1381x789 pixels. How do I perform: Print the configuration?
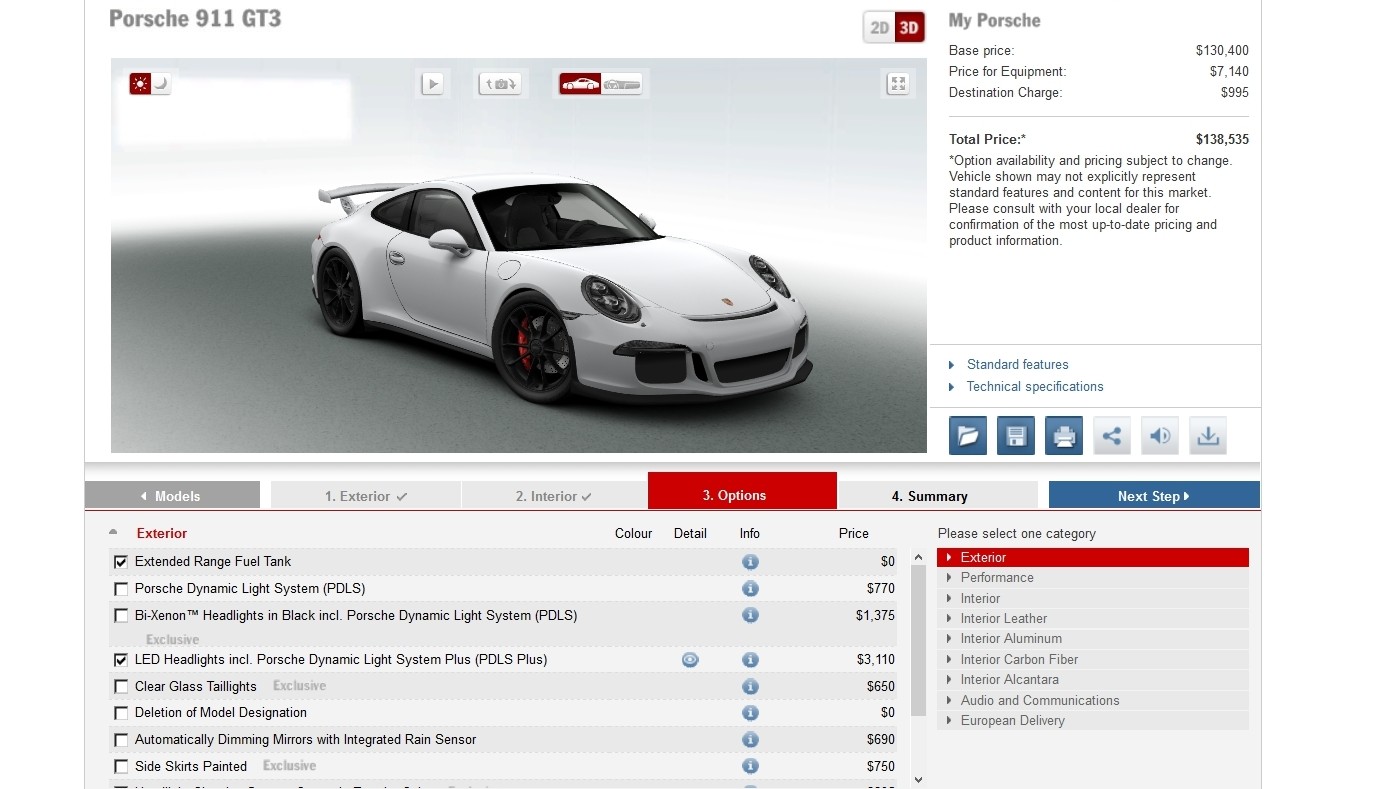(1064, 436)
